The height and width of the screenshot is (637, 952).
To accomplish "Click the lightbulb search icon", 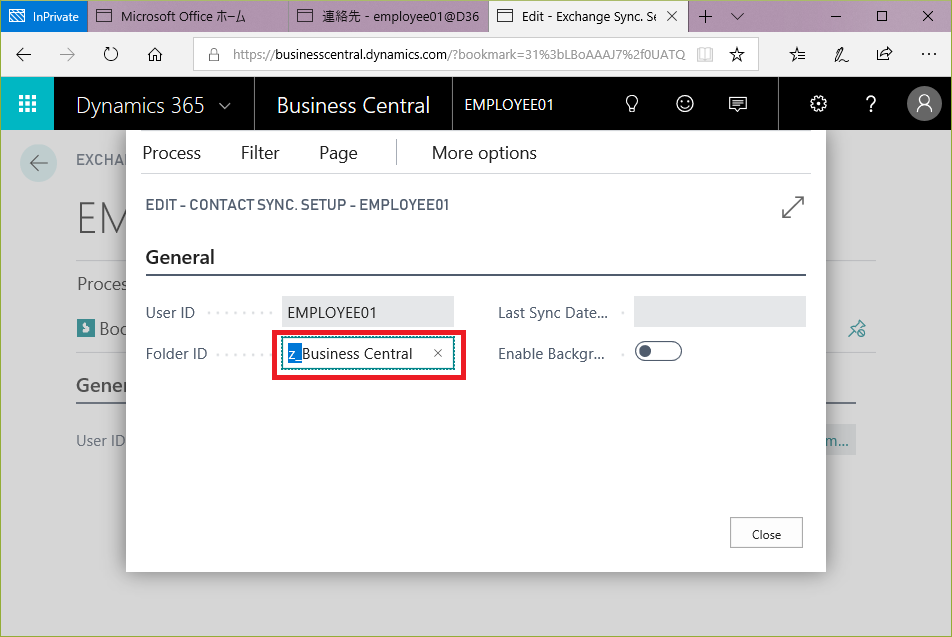I will (x=631, y=104).
